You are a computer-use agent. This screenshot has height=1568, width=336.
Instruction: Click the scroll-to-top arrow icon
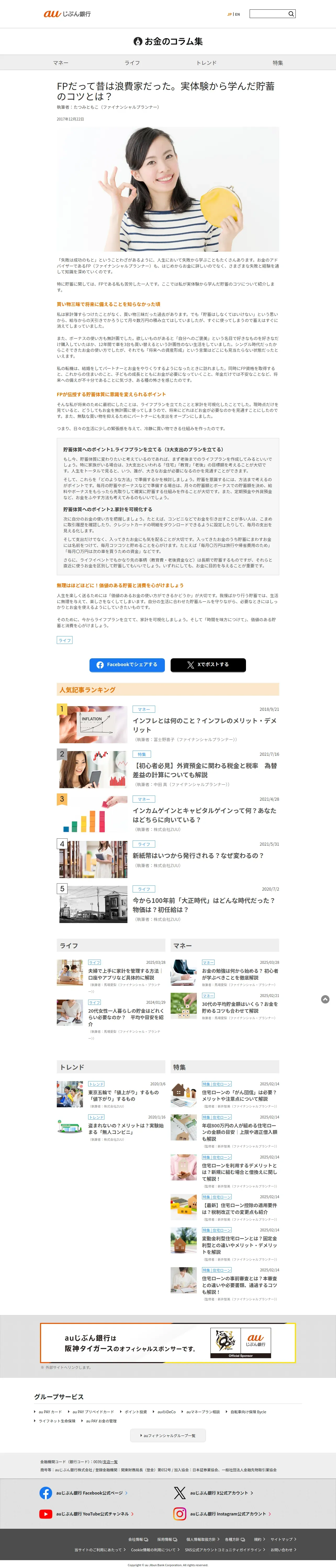tap(325, 1000)
